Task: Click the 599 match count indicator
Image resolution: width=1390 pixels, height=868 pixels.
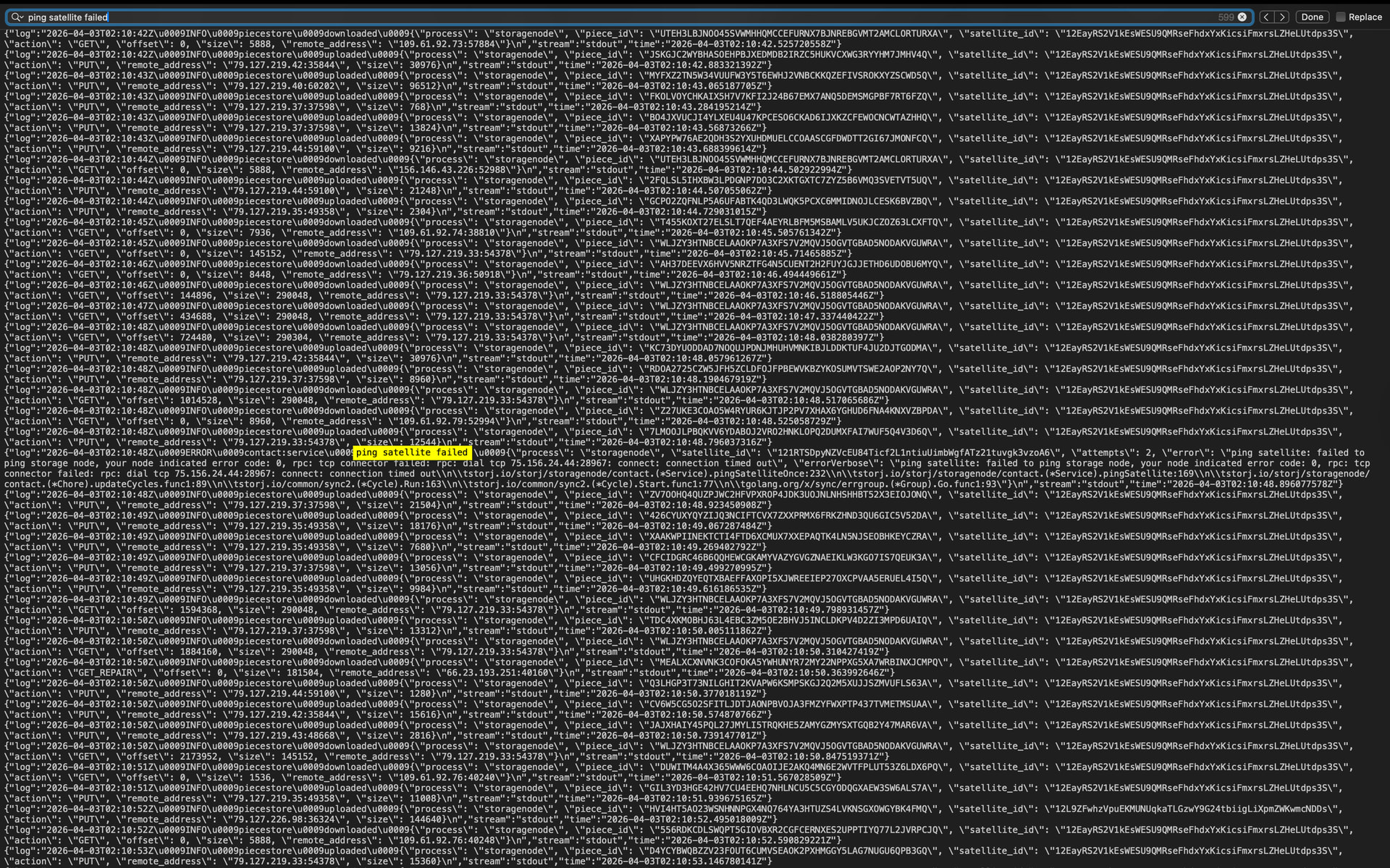Action: point(1226,17)
